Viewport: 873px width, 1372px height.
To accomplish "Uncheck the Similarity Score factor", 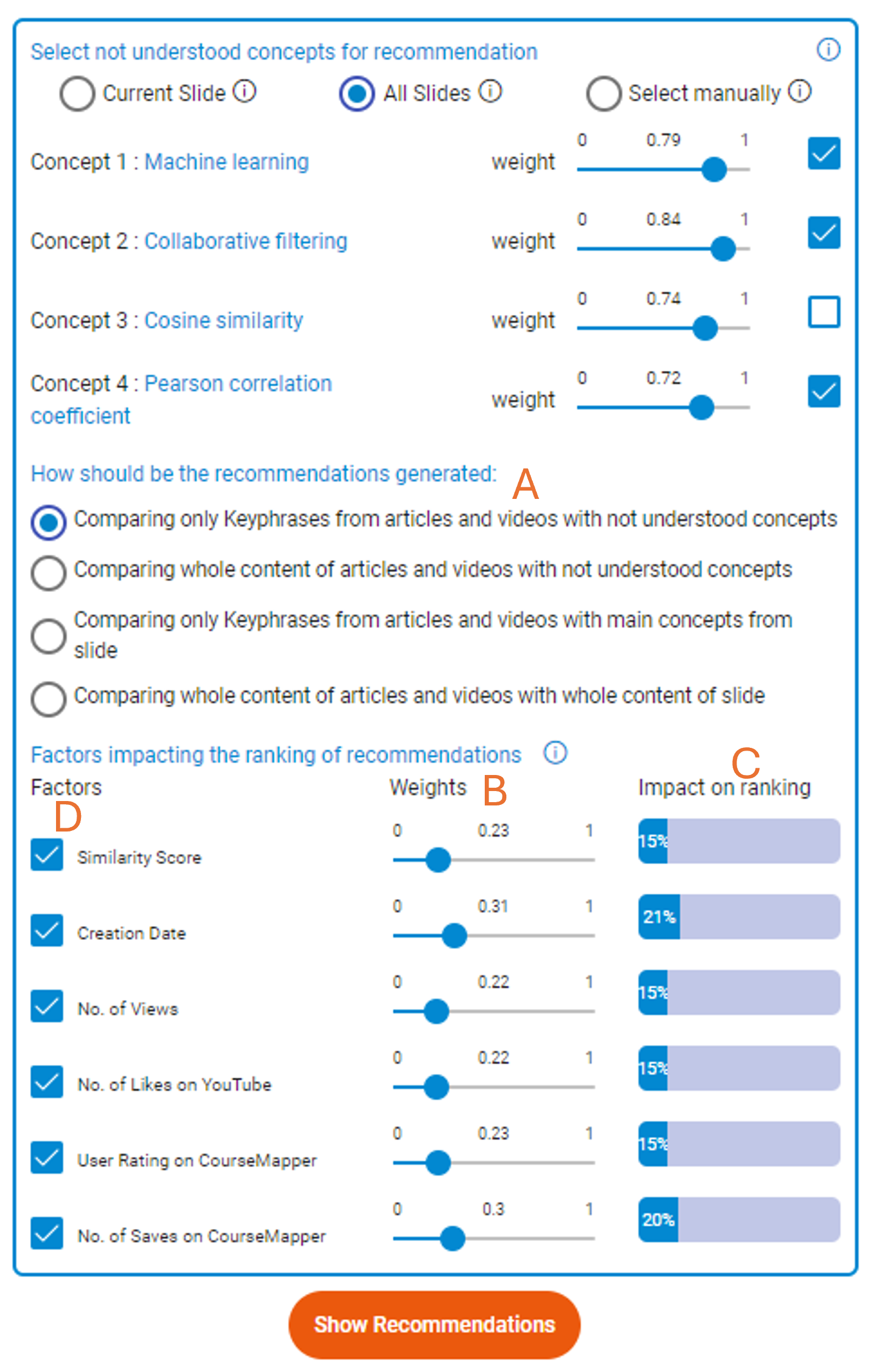I will pyautogui.click(x=47, y=855).
